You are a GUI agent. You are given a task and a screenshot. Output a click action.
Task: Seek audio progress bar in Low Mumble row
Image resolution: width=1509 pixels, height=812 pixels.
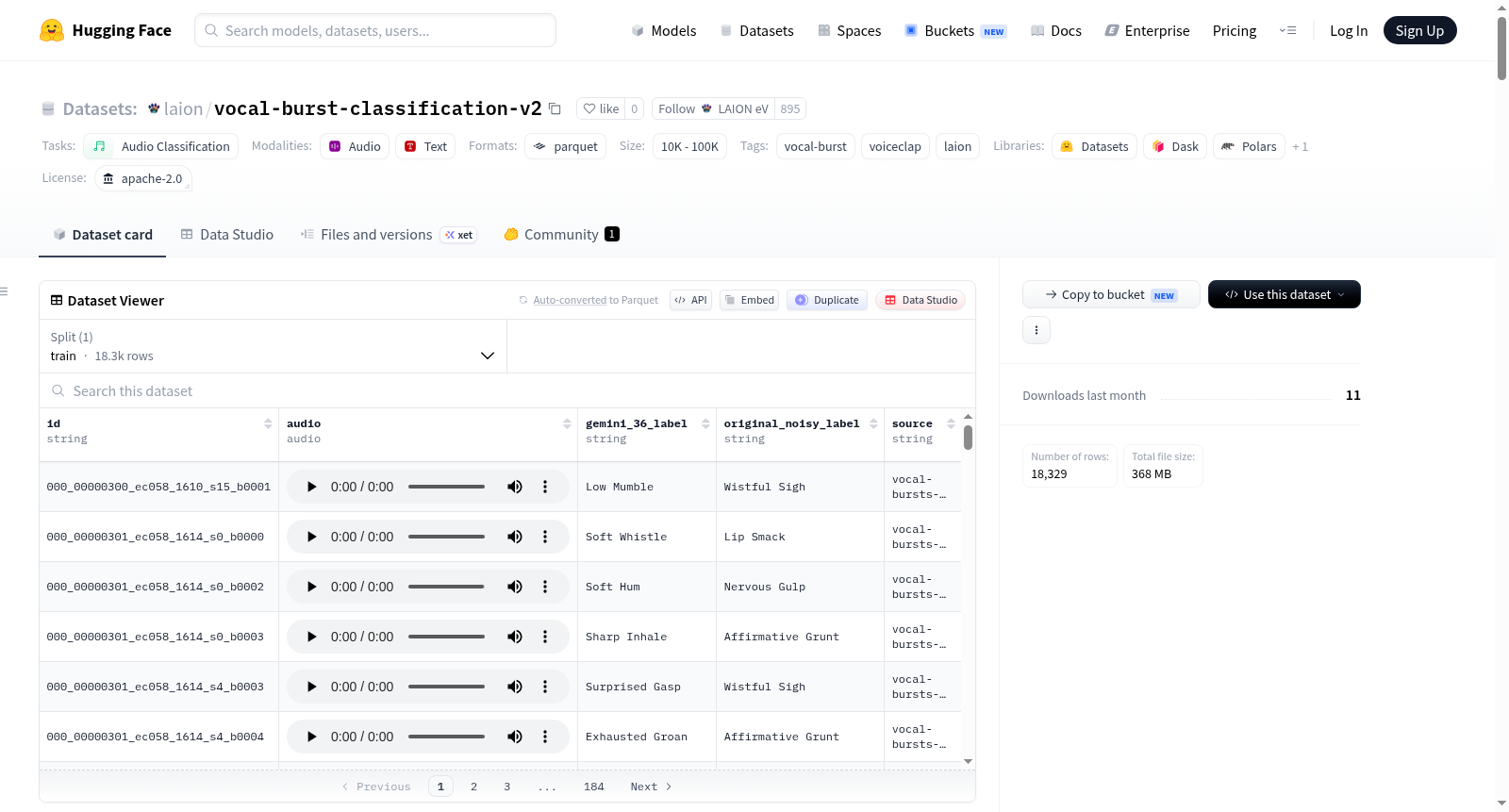click(x=446, y=487)
